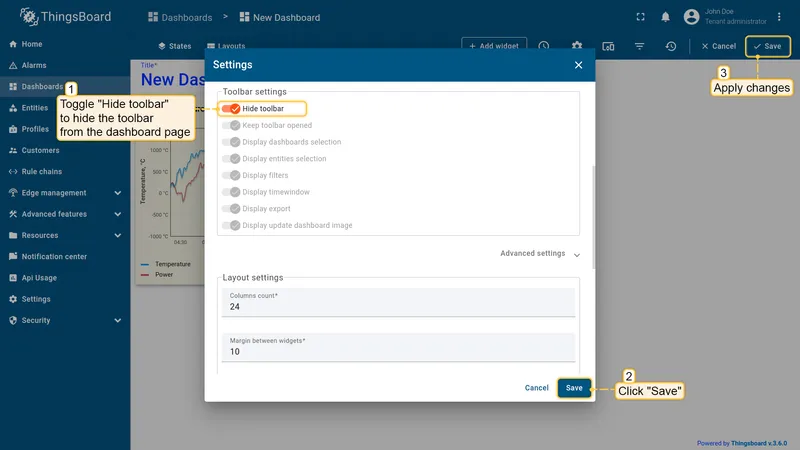Image resolution: width=800 pixels, height=450 pixels.
Task: Open Settings in sidebar
Action: coord(65,299)
